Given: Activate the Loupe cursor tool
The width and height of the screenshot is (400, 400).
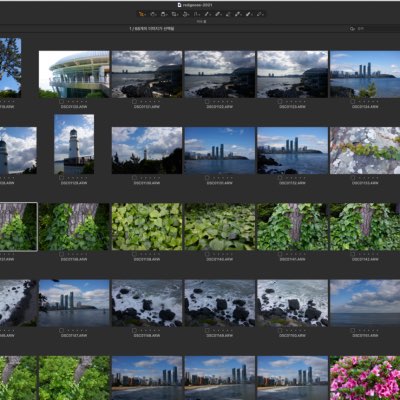Looking at the screenshot, I should [x=163, y=14].
